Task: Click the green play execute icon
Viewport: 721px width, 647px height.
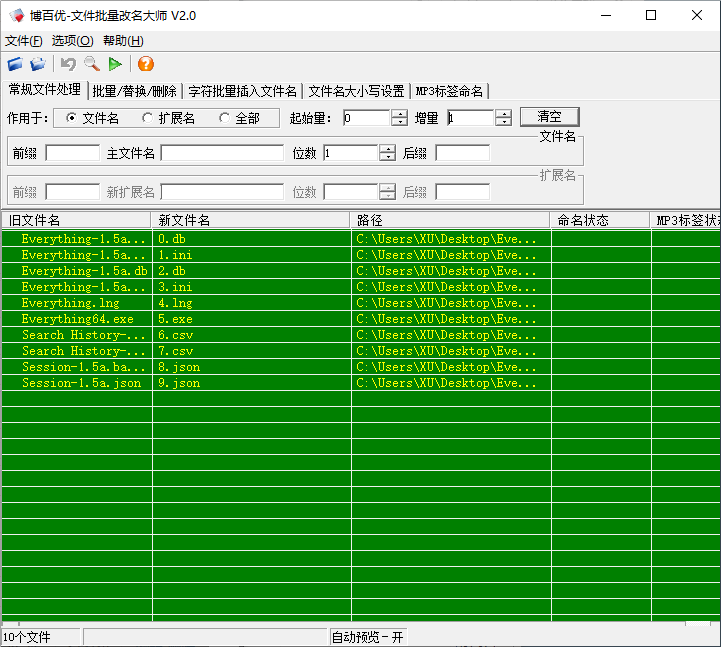Action: 116,65
